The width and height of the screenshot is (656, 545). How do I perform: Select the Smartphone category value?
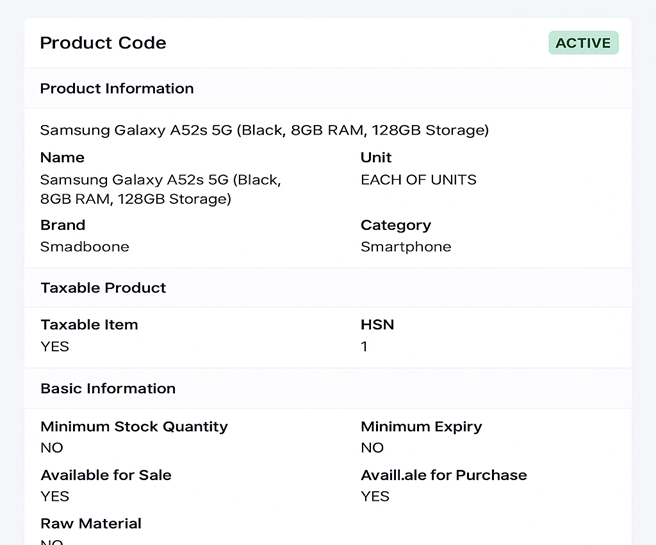point(406,247)
